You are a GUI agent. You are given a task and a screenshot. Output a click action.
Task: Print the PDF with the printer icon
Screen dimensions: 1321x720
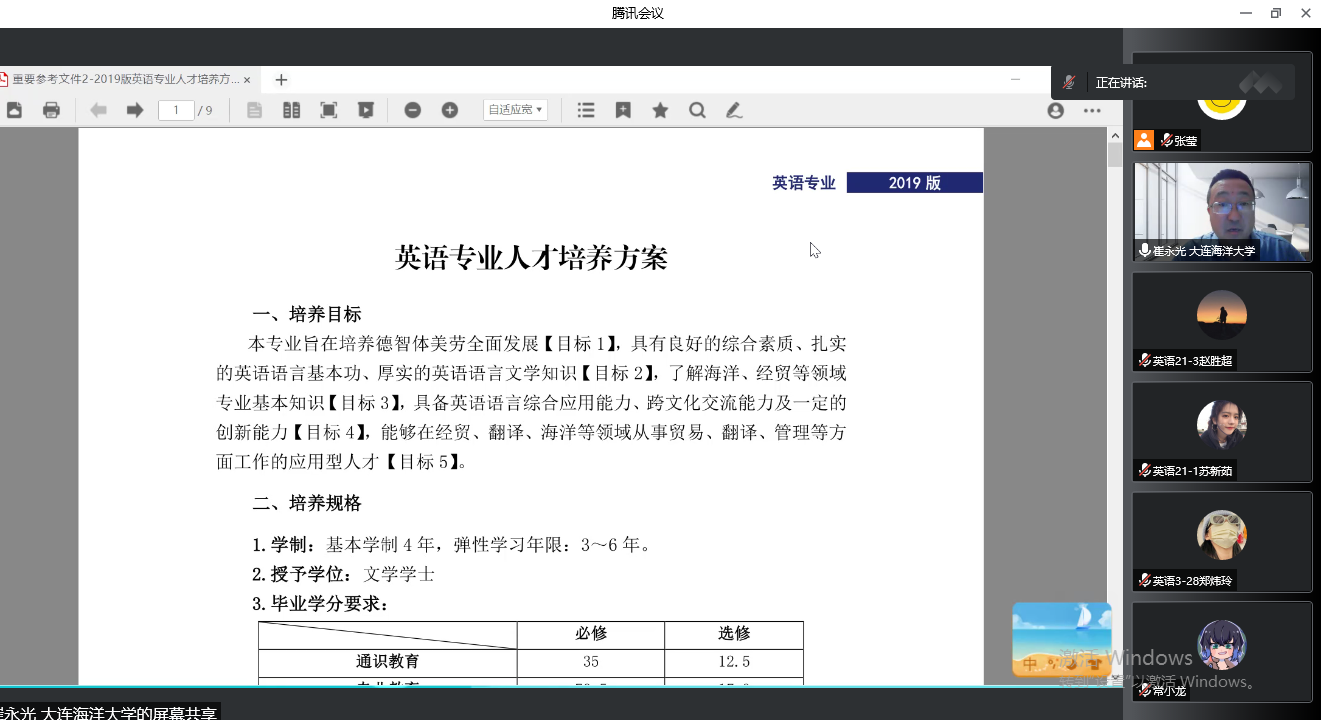[51, 110]
